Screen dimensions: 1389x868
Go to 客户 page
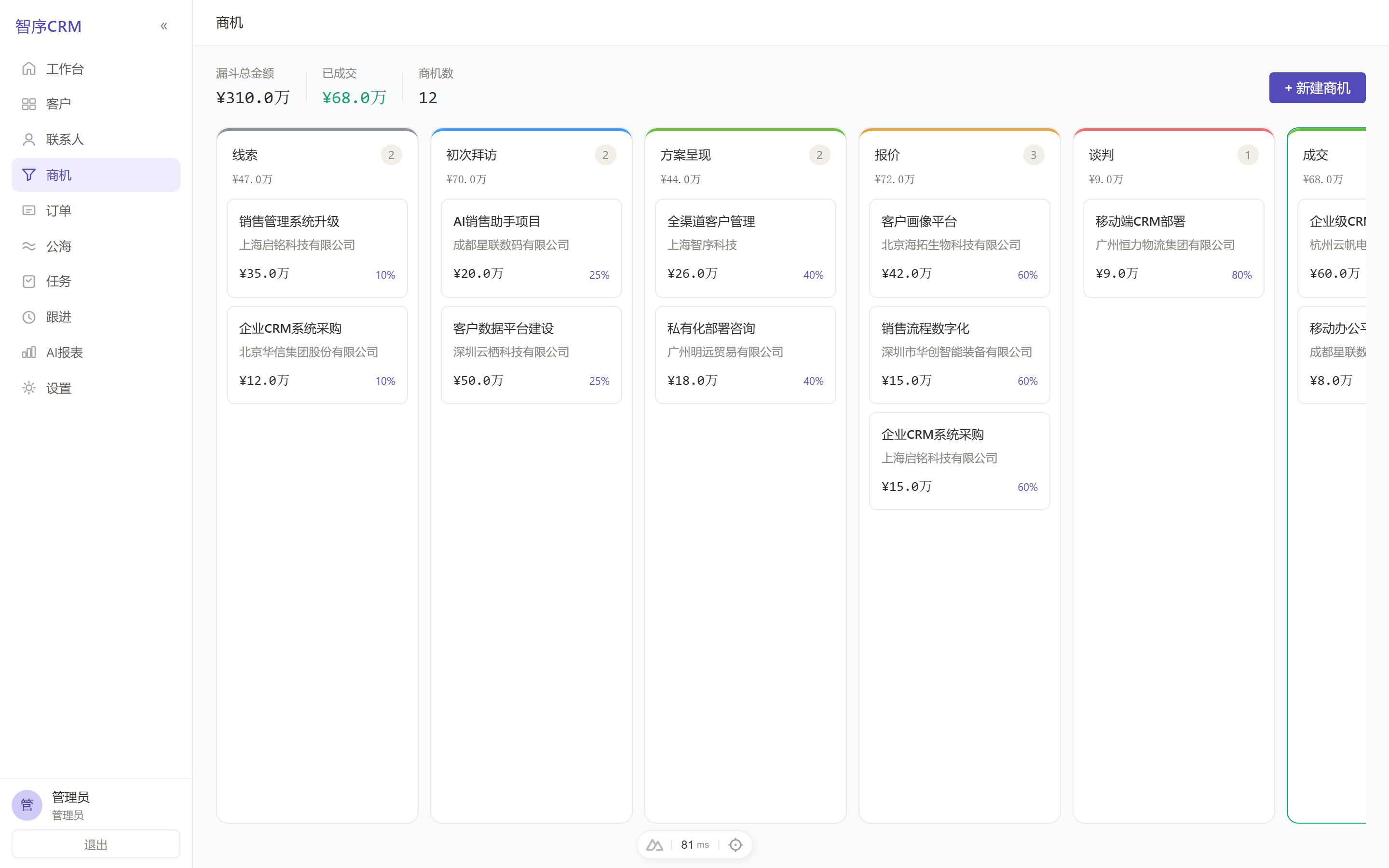tap(96, 104)
